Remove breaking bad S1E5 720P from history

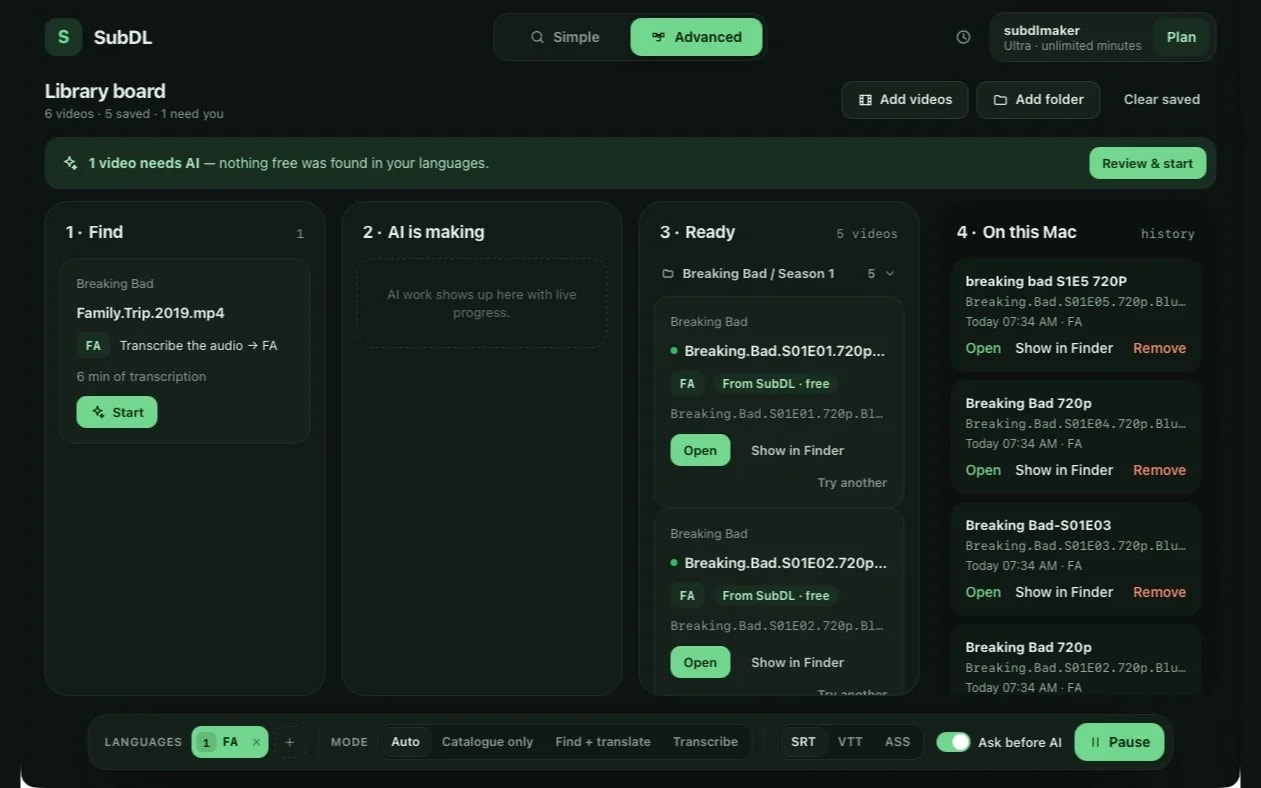tap(1159, 348)
